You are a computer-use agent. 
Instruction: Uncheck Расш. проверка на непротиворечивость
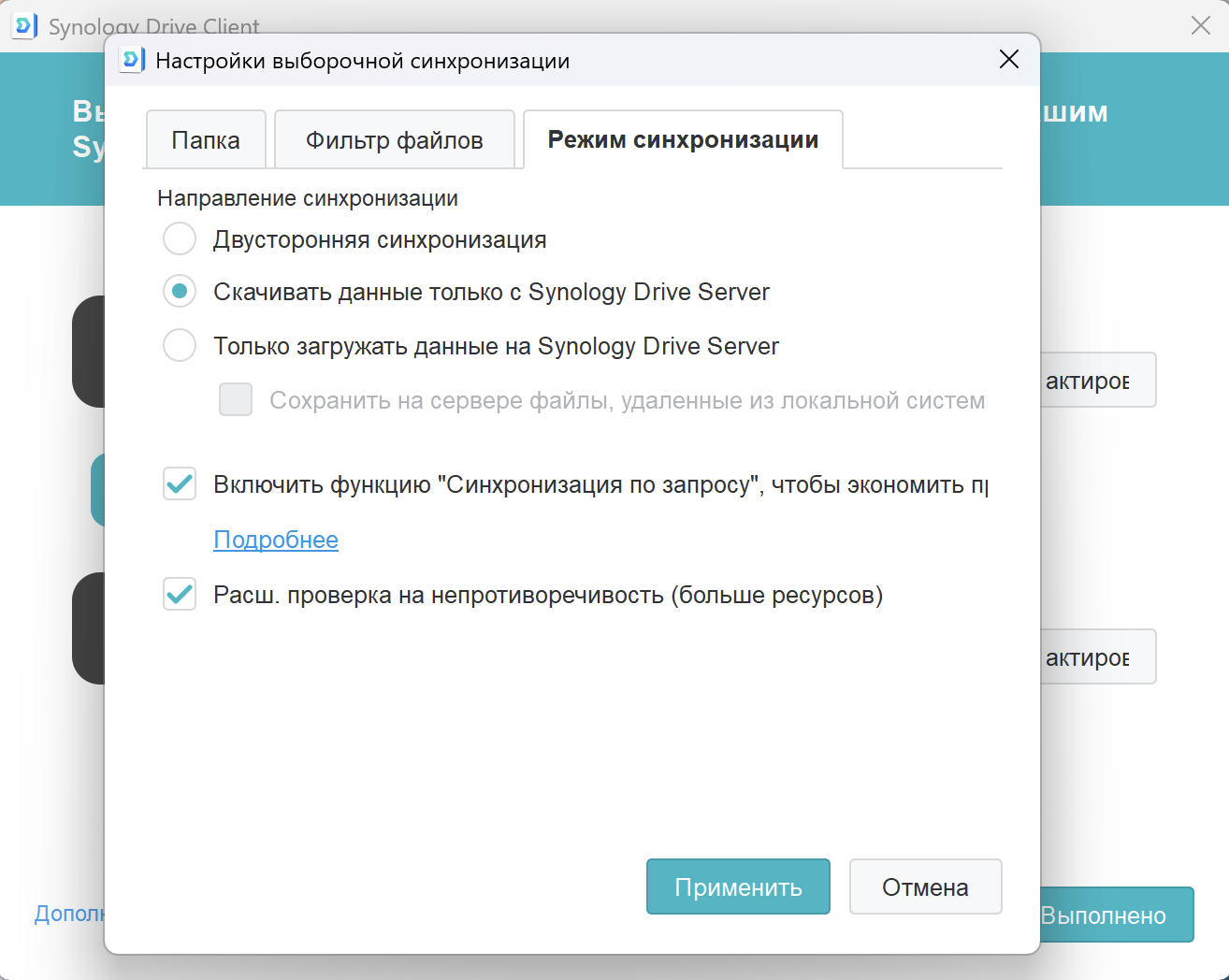[x=180, y=595]
